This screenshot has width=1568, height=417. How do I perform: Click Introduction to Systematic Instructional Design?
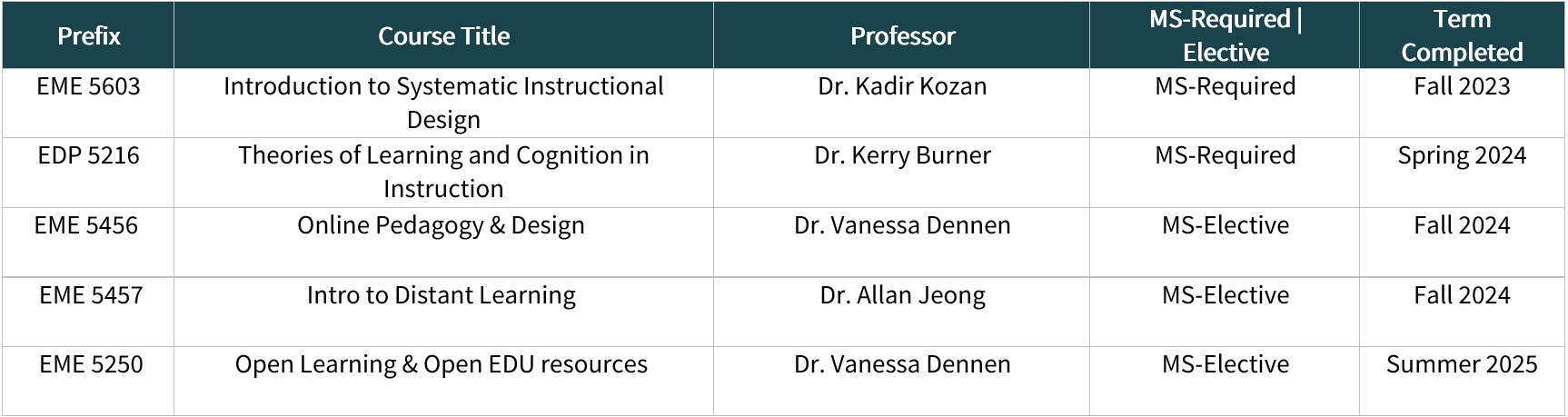click(x=443, y=103)
